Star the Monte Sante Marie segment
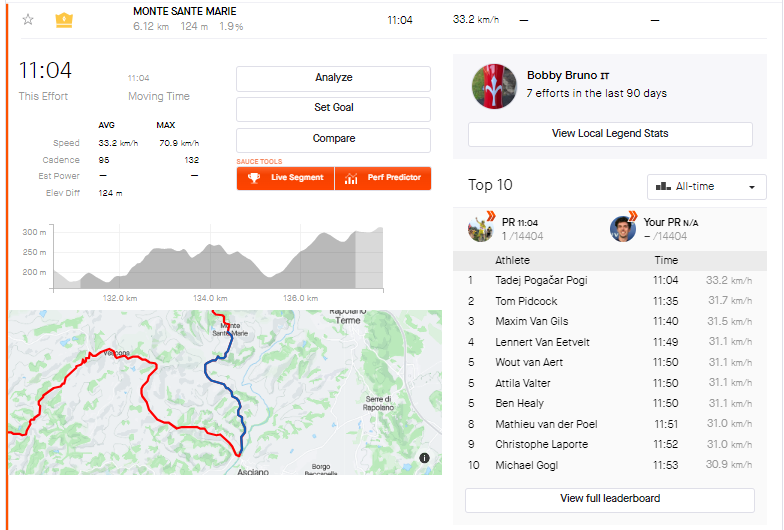Image resolution: width=784 pixels, height=530 pixels. coord(28,20)
